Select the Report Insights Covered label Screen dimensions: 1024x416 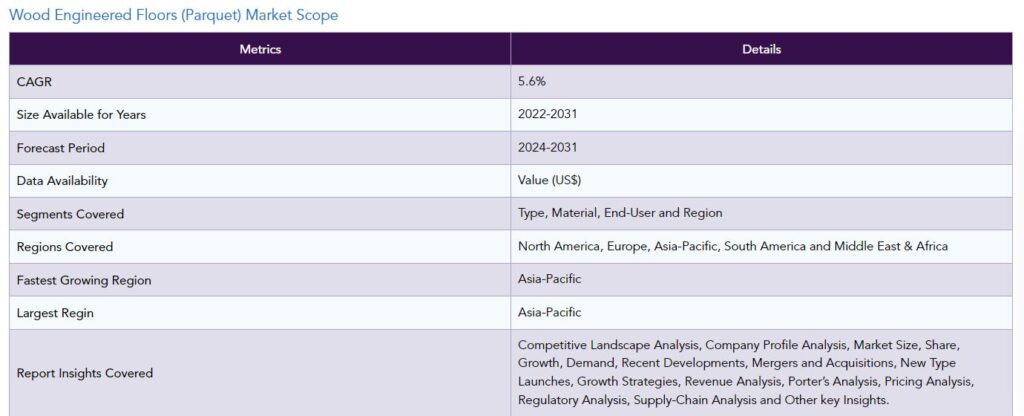click(x=85, y=373)
